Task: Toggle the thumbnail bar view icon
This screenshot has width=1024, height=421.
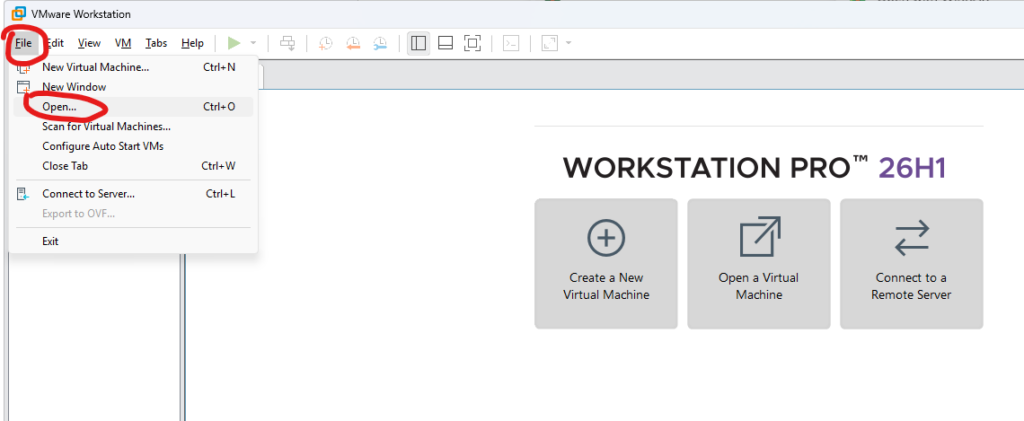Action: (x=445, y=43)
